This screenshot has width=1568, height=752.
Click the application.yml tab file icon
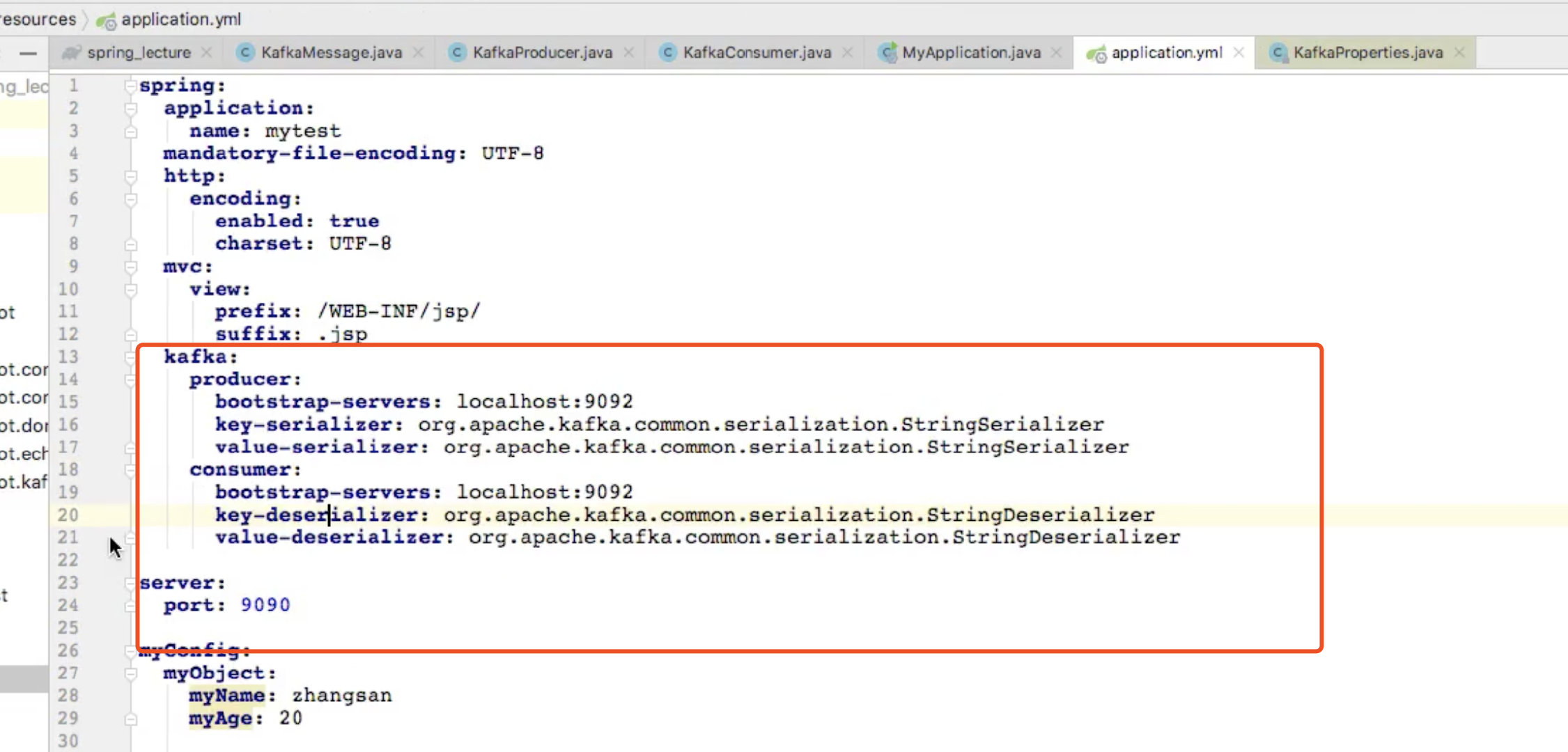pyautogui.click(x=1096, y=54)
